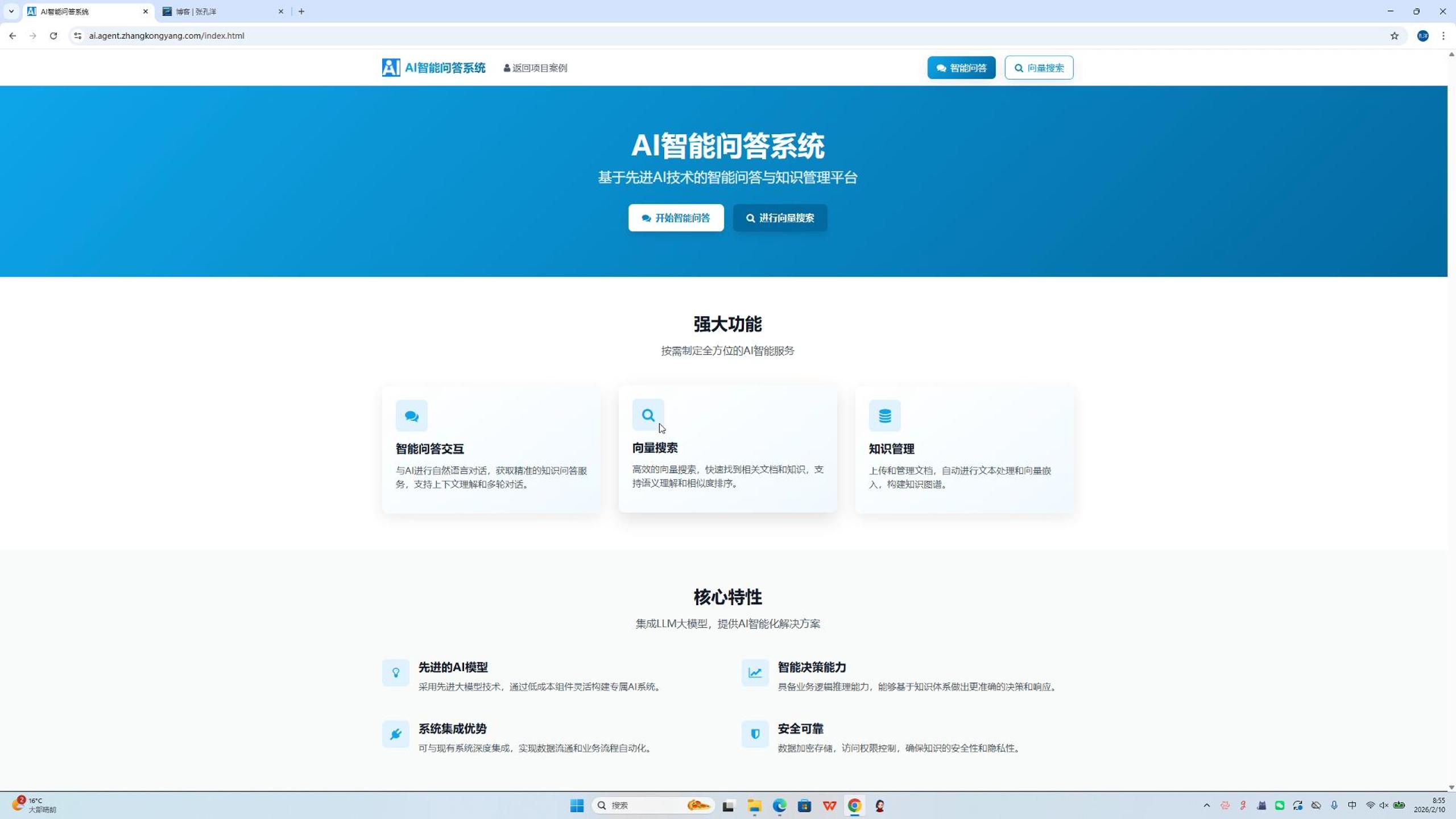Open the browser three-dot menu
Image resolution: width=1456 pixels, height=819 pixels.
(x=1442, y=35)
